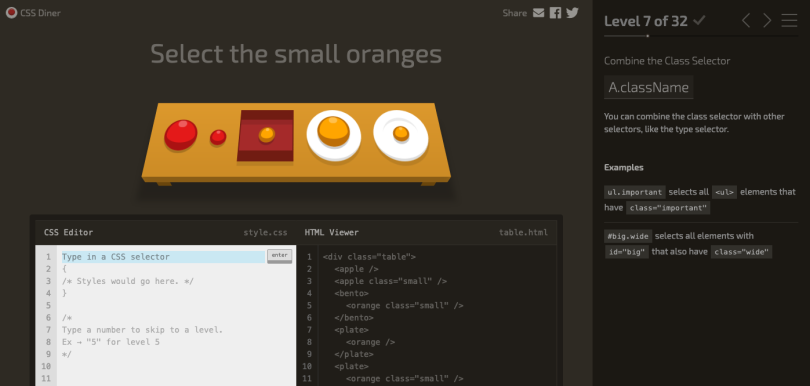Click the small orange in the bento
This screenshot has height=386, width=810.
coord(267,134)
